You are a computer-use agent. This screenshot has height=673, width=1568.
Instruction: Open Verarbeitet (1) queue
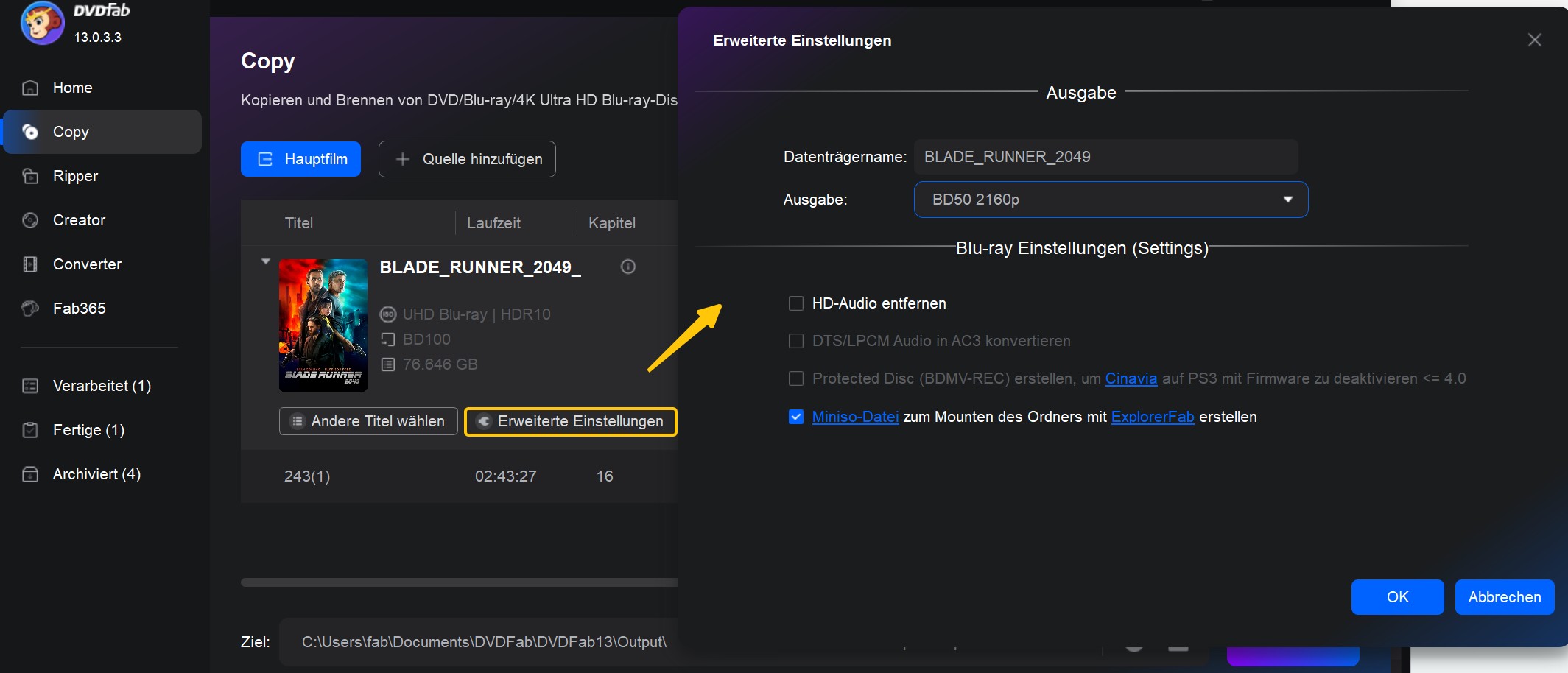pos(102,386)
